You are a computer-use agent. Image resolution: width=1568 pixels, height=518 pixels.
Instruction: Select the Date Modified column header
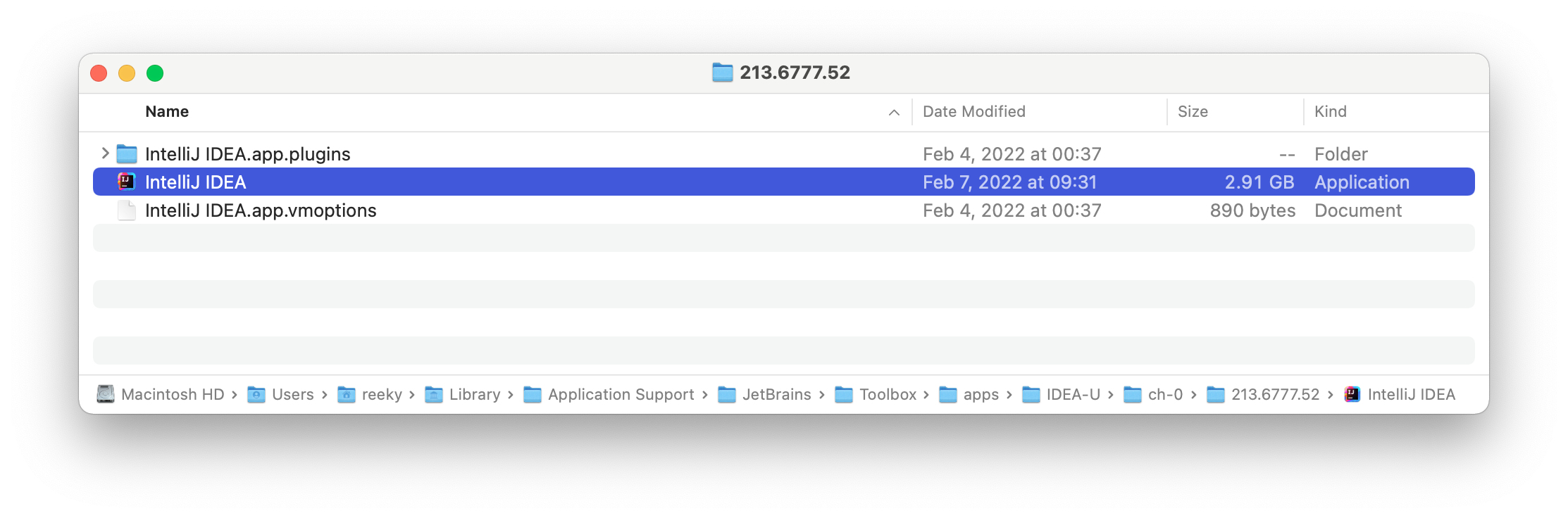973,111
